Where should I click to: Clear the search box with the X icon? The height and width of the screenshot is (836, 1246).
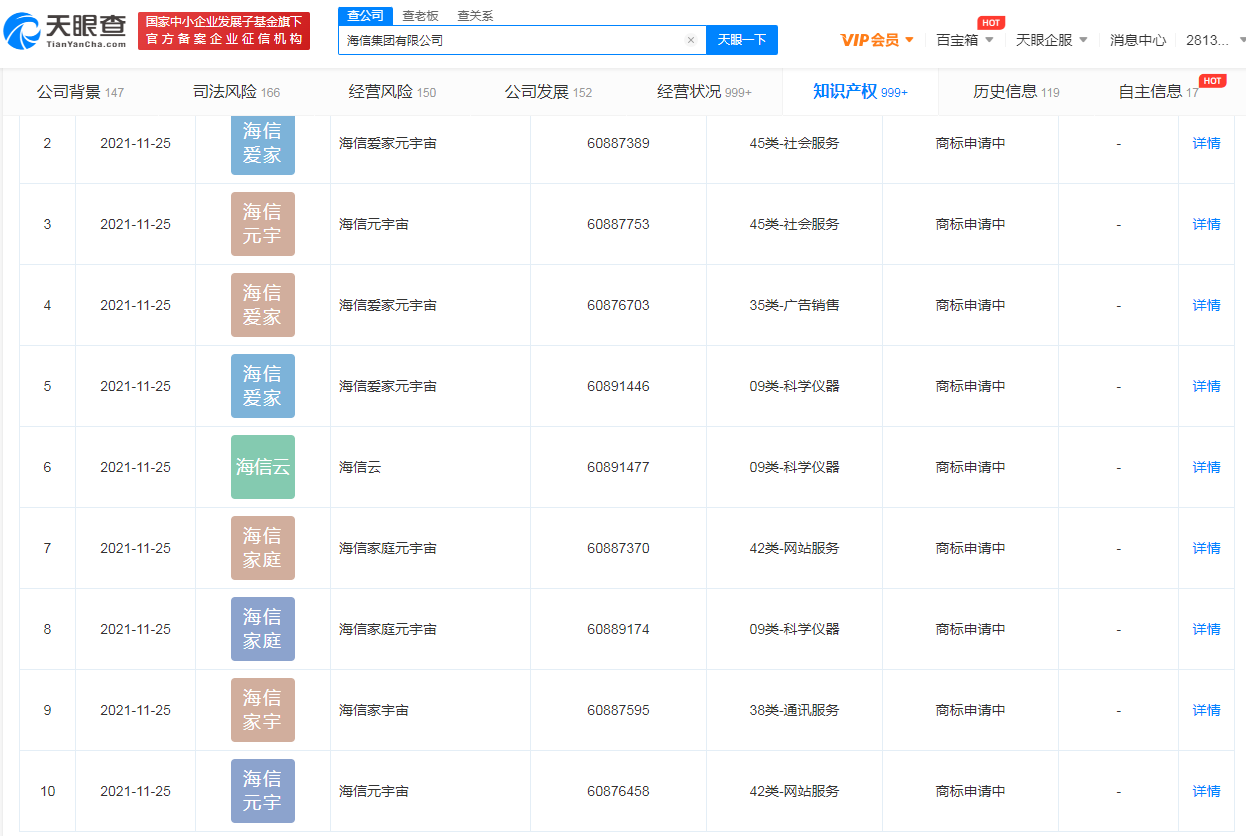(690, 39)
